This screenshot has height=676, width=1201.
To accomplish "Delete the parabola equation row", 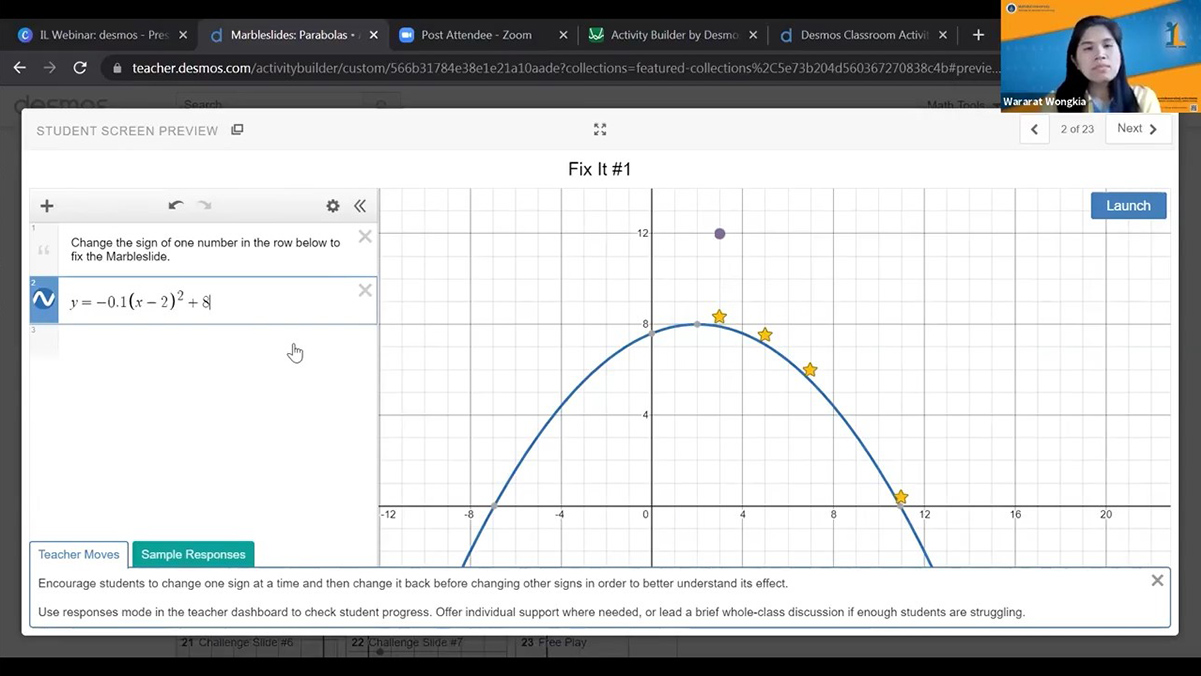I will (365, 290).
